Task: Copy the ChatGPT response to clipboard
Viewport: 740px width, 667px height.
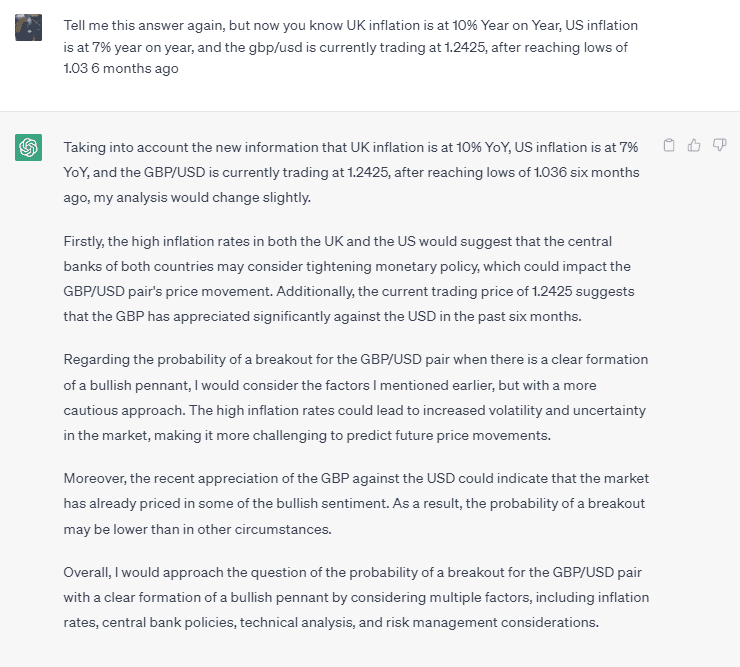Action: coord(669,145)
